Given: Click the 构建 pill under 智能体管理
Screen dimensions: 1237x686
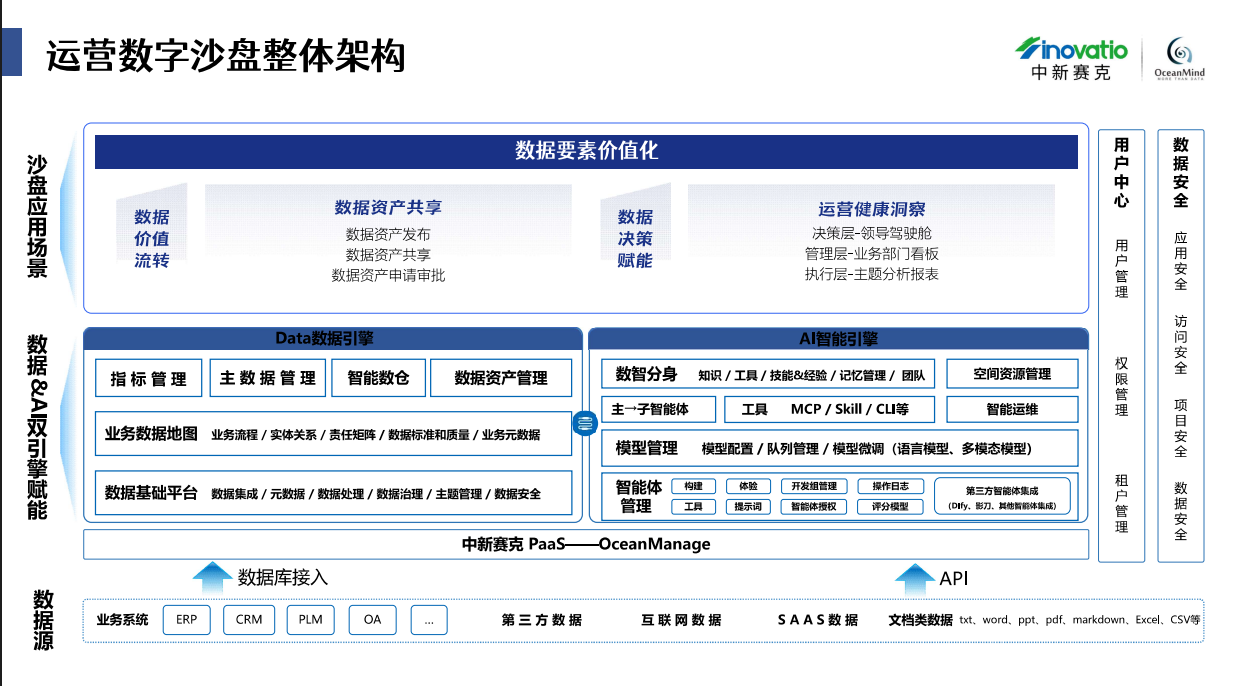Looking at the screenshot, I should point(693,486).
